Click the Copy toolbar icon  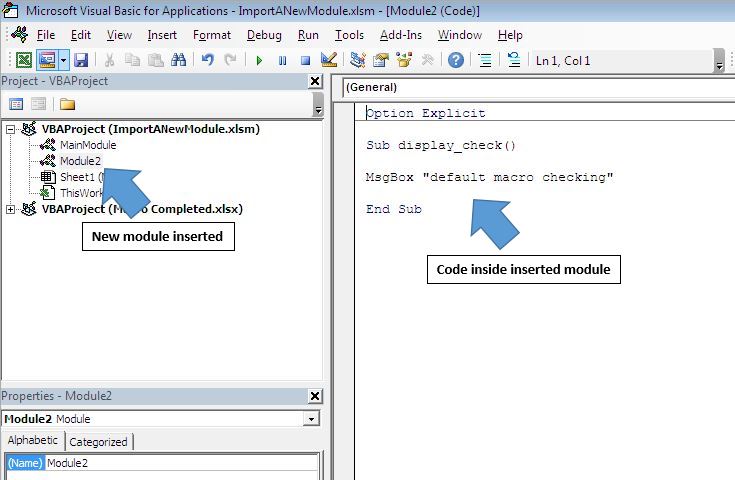133,60
